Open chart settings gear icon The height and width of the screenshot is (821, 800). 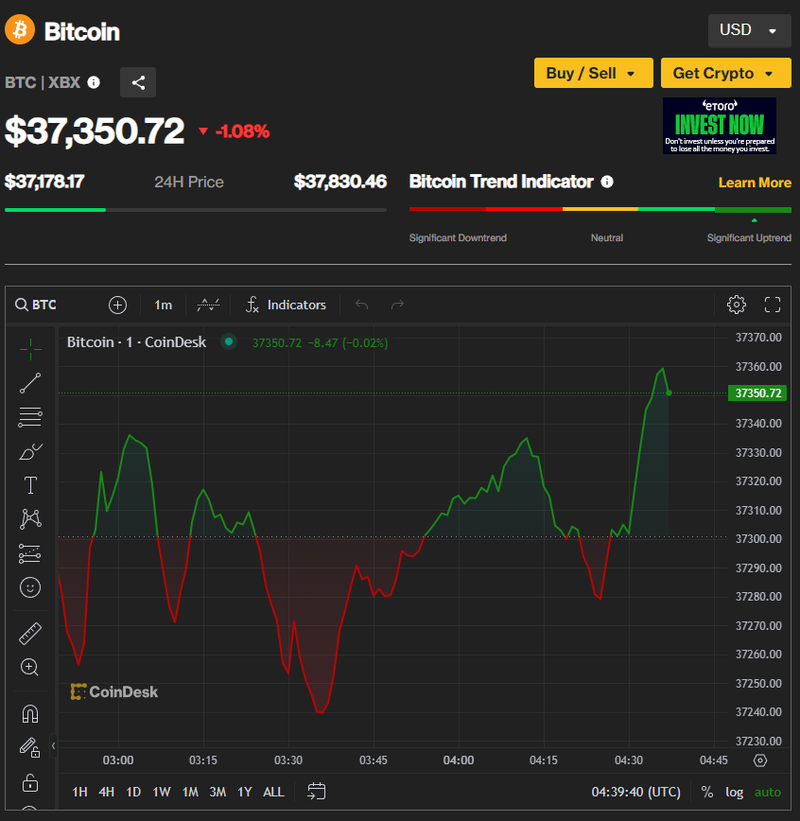pyautogui.click(x=736, y=305)
